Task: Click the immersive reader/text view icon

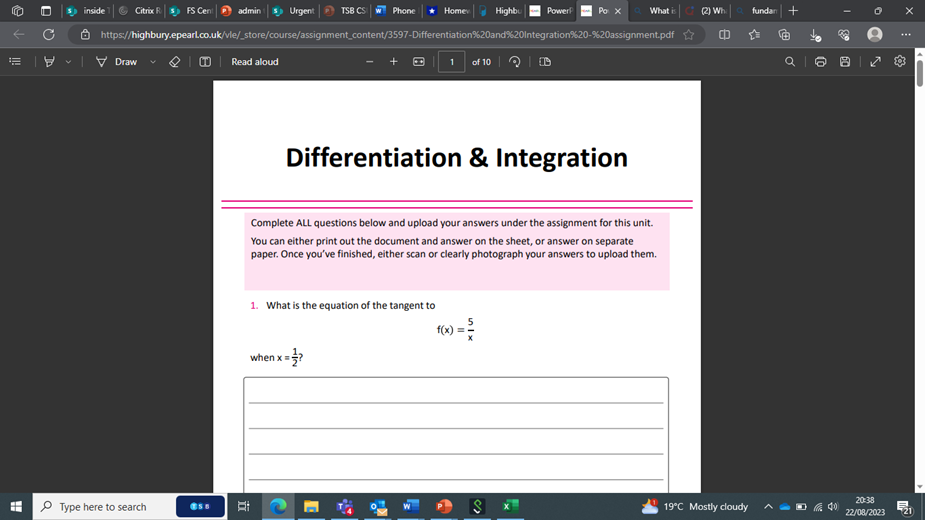Action: point(205,61)
